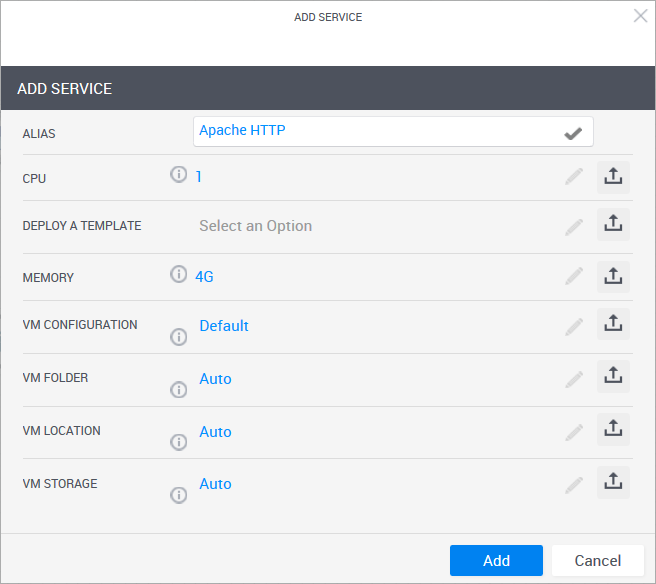Open the VM Configuration Default value
This screenshot has height=584, width=656.
pyautogui.click(x=224, y=326)
